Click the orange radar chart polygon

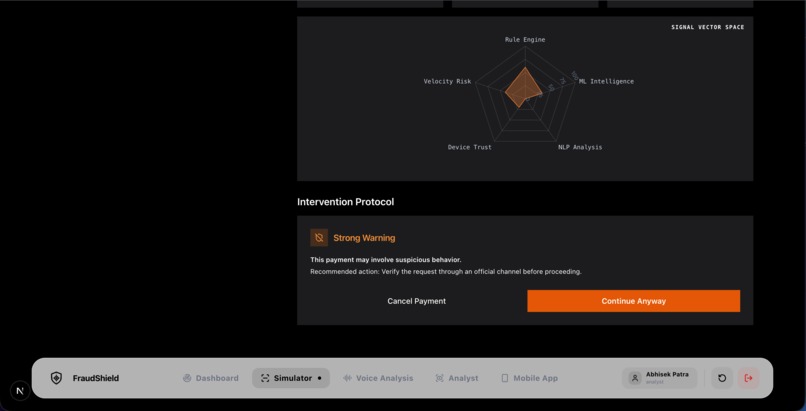click(522, 87)
